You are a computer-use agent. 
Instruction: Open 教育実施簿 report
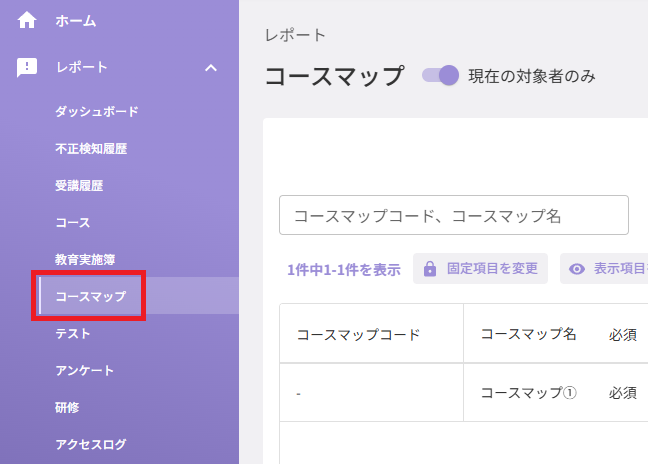pyautogui.click(x=85, y=259)
